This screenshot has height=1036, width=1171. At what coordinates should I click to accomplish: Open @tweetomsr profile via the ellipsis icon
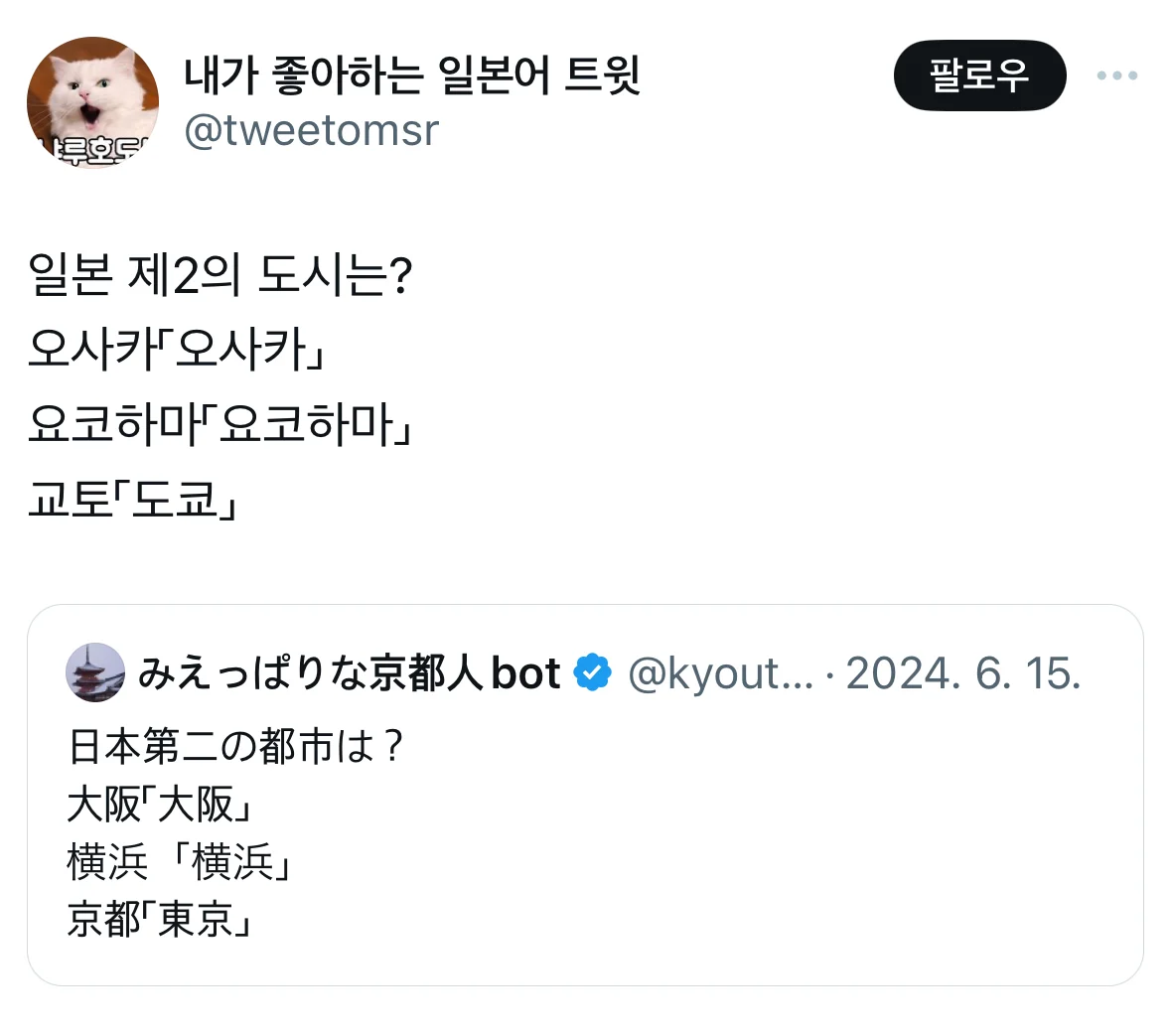point(1120,74)
